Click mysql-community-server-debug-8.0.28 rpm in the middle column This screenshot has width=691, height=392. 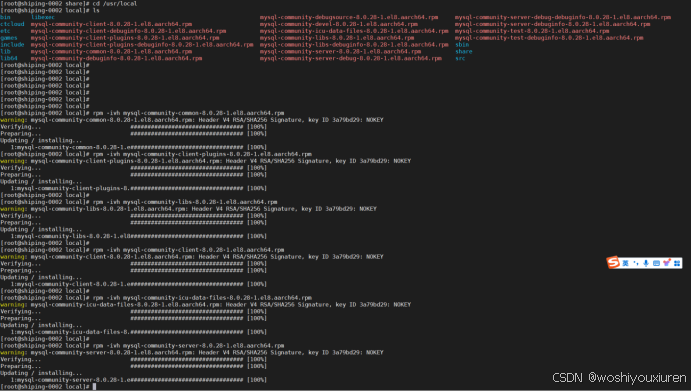point(350,58)
